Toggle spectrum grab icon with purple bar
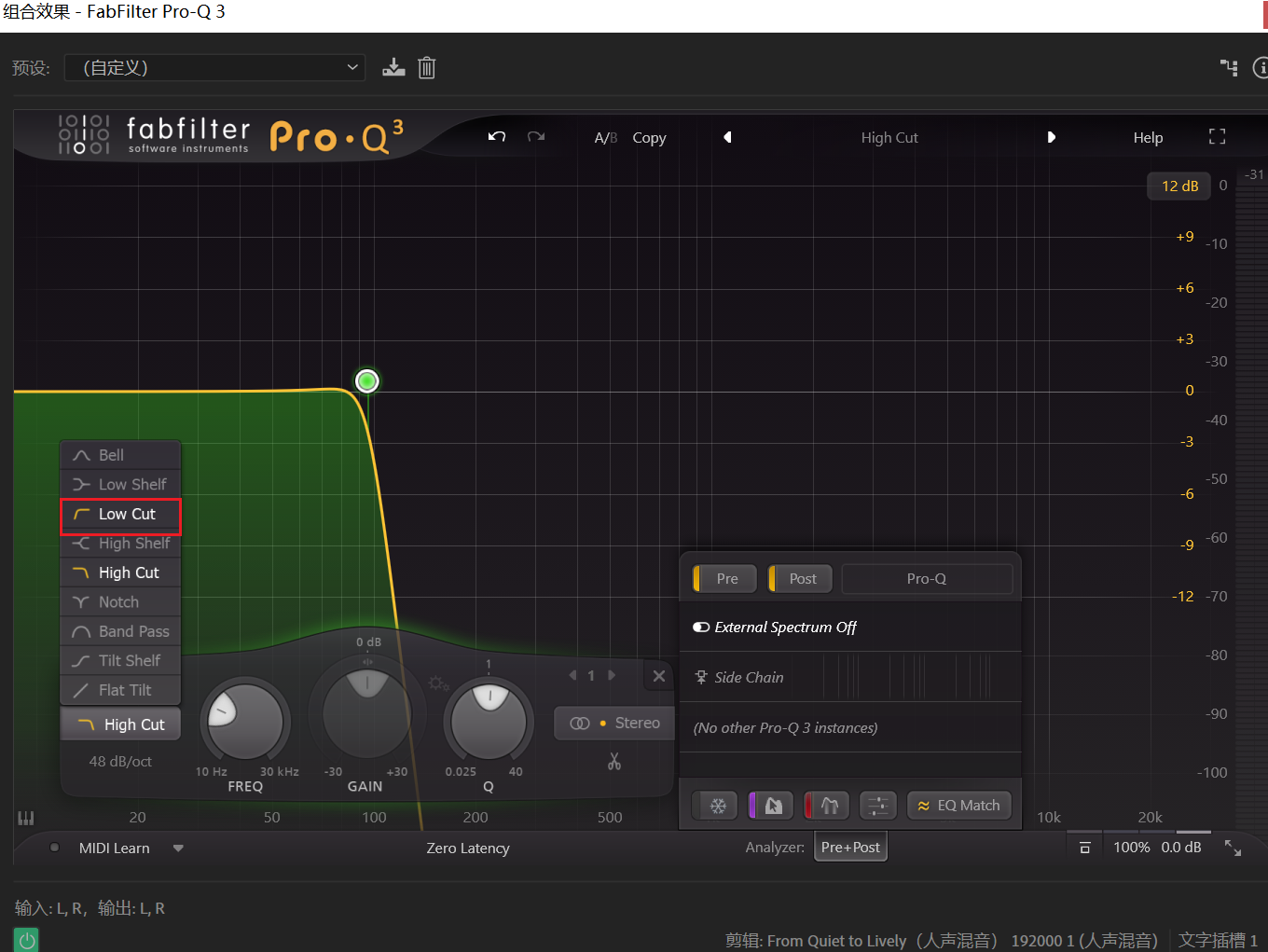 point(771,806)
